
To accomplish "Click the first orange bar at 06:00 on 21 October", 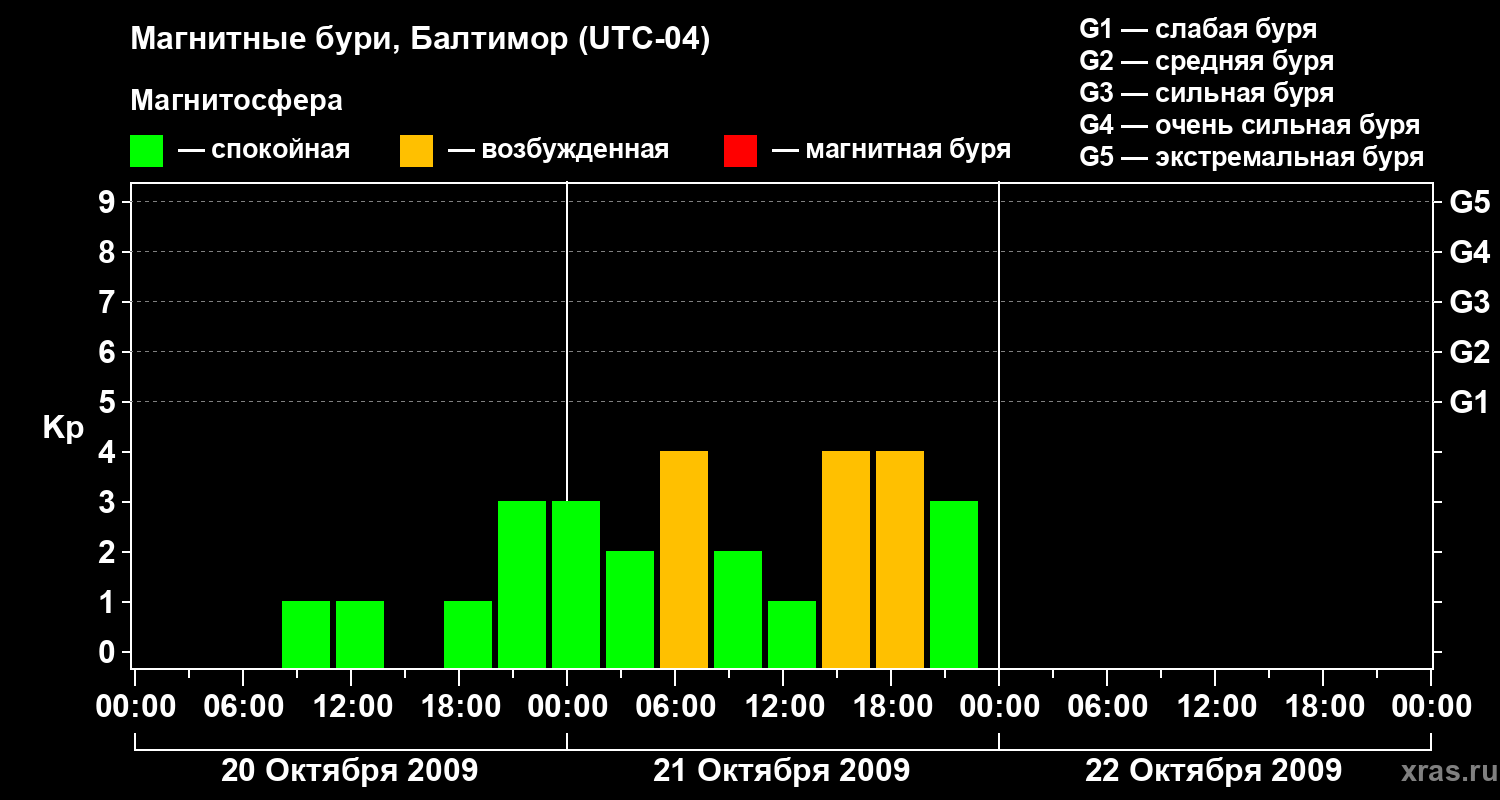I will (x=684, y=559).
